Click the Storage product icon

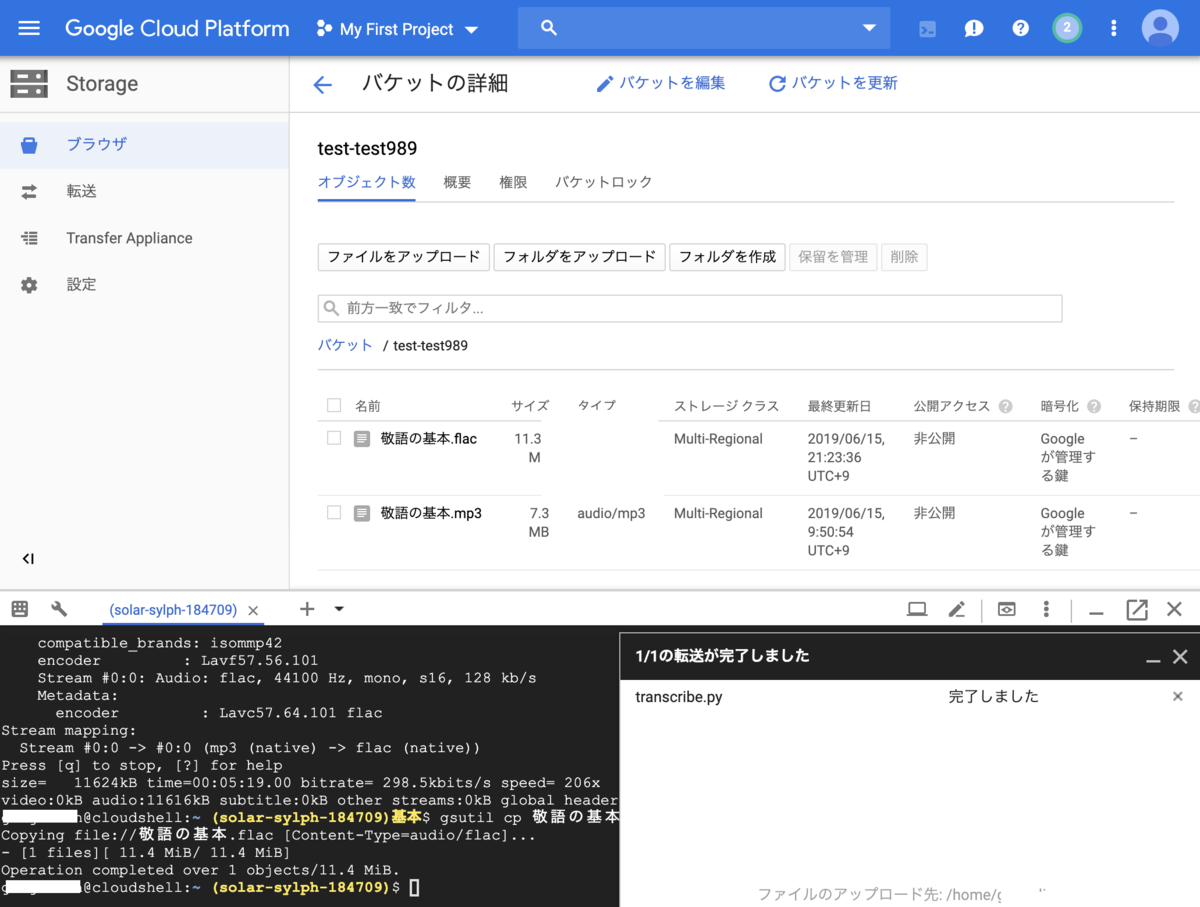tap(29, 84)
